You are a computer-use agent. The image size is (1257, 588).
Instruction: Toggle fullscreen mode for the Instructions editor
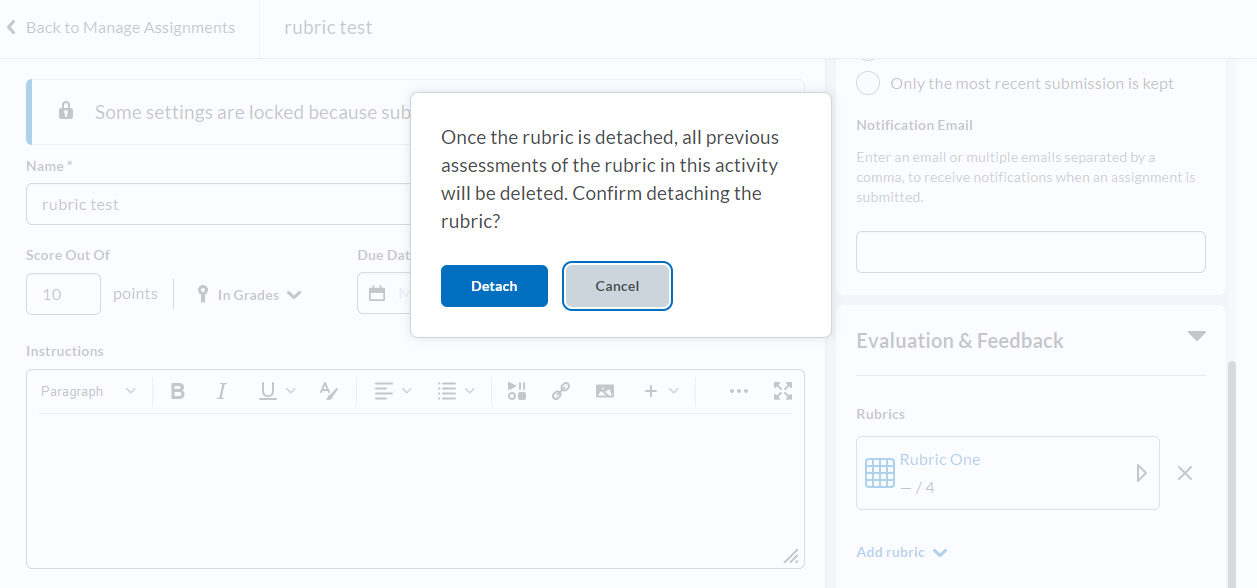click(783, 391)
